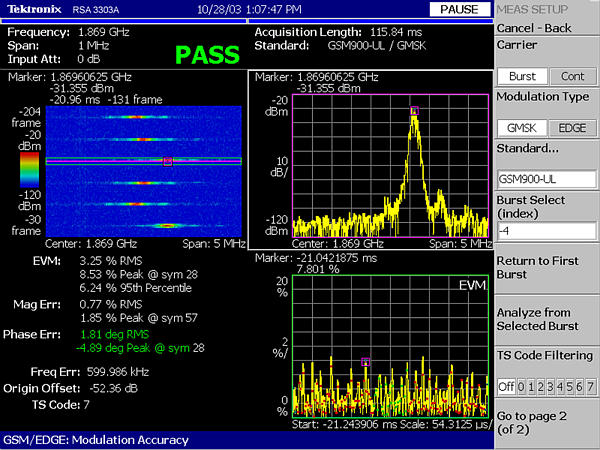Click the Burst Select index field
This screenshot has width=600, height=450.
pyautogui.click(x=546, y=231)
